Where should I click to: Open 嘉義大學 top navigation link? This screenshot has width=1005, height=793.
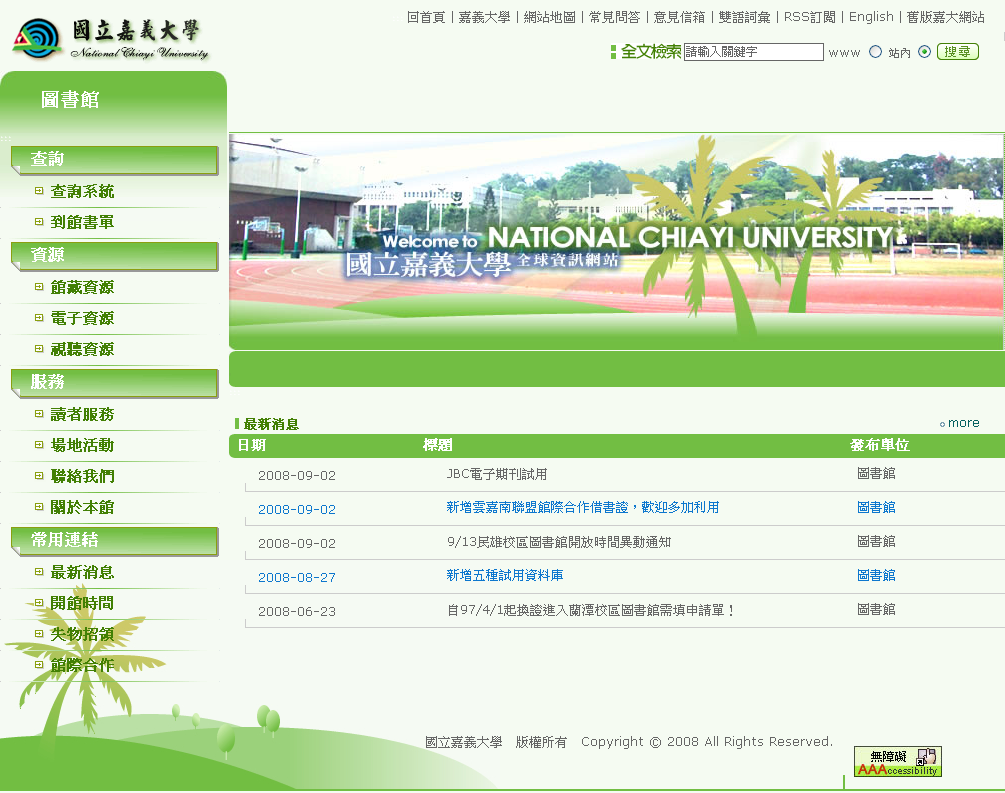click(484, 17)
